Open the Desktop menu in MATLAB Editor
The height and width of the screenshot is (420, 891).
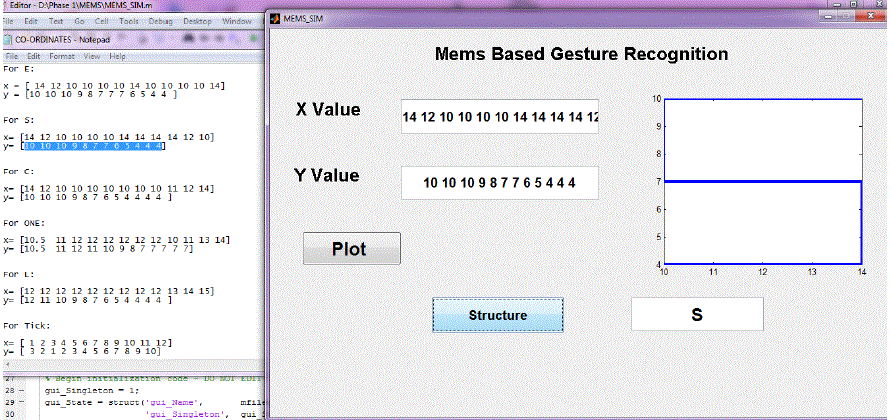pyautogui.click(x=196, y=20)
